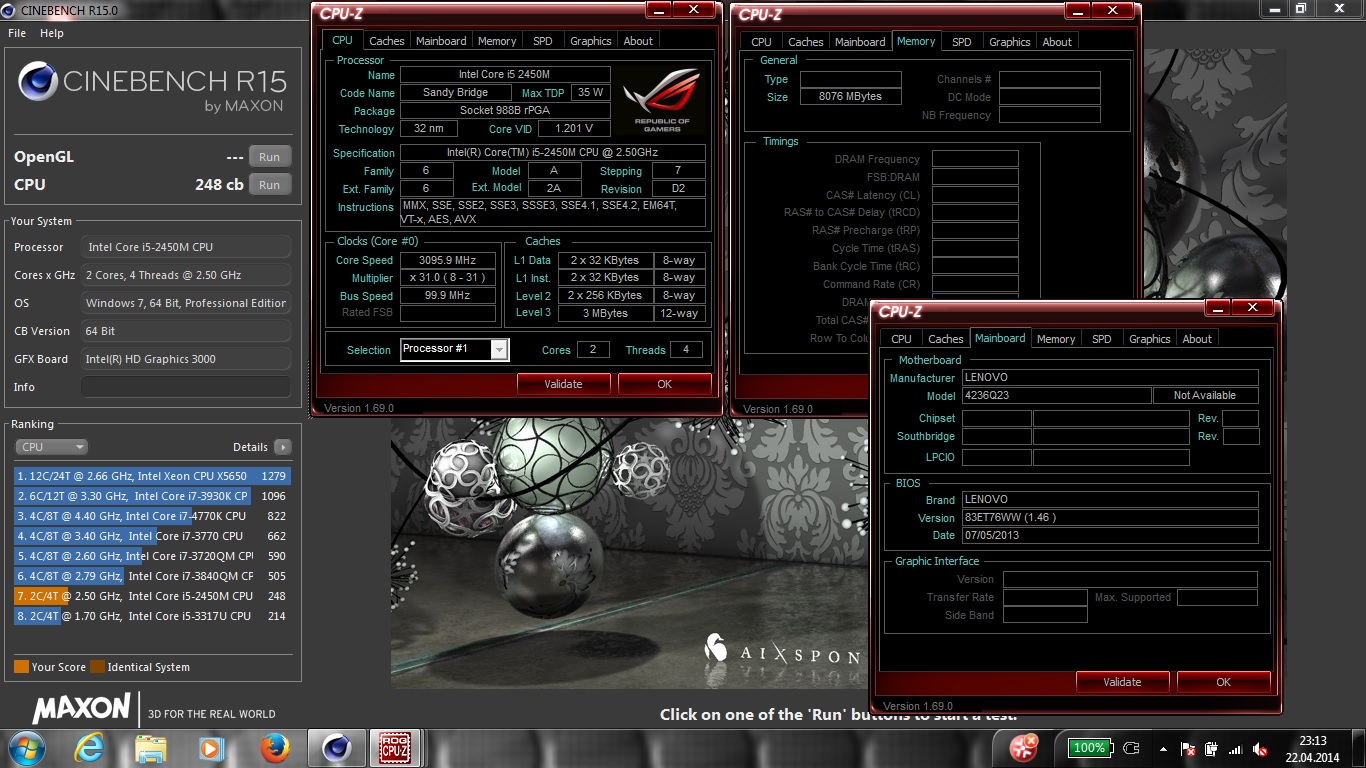
Task: Select highlighted ranking row 7 Core i5-2450M
Action: pos(152,596)
